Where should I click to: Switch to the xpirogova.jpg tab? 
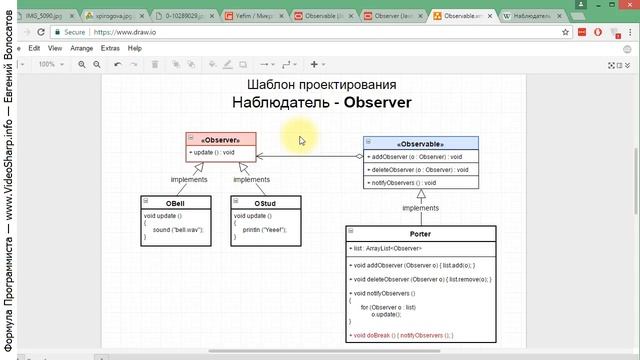coord(114,16)
